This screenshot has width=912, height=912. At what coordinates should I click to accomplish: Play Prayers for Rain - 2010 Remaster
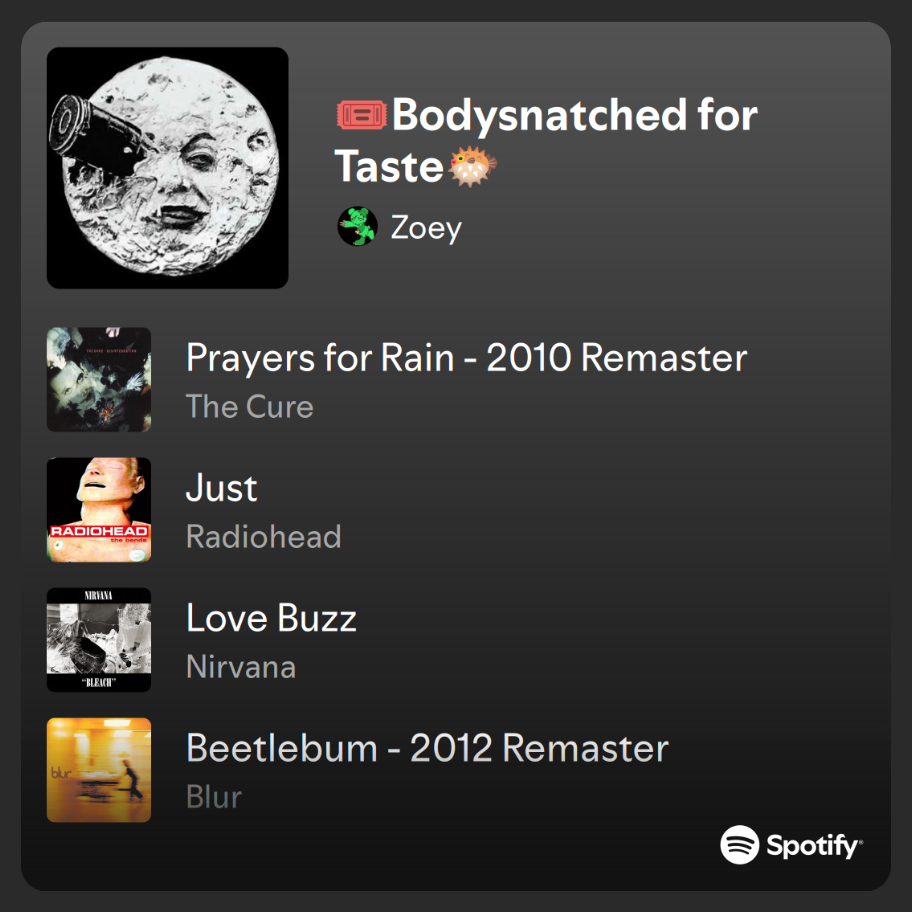466,358
